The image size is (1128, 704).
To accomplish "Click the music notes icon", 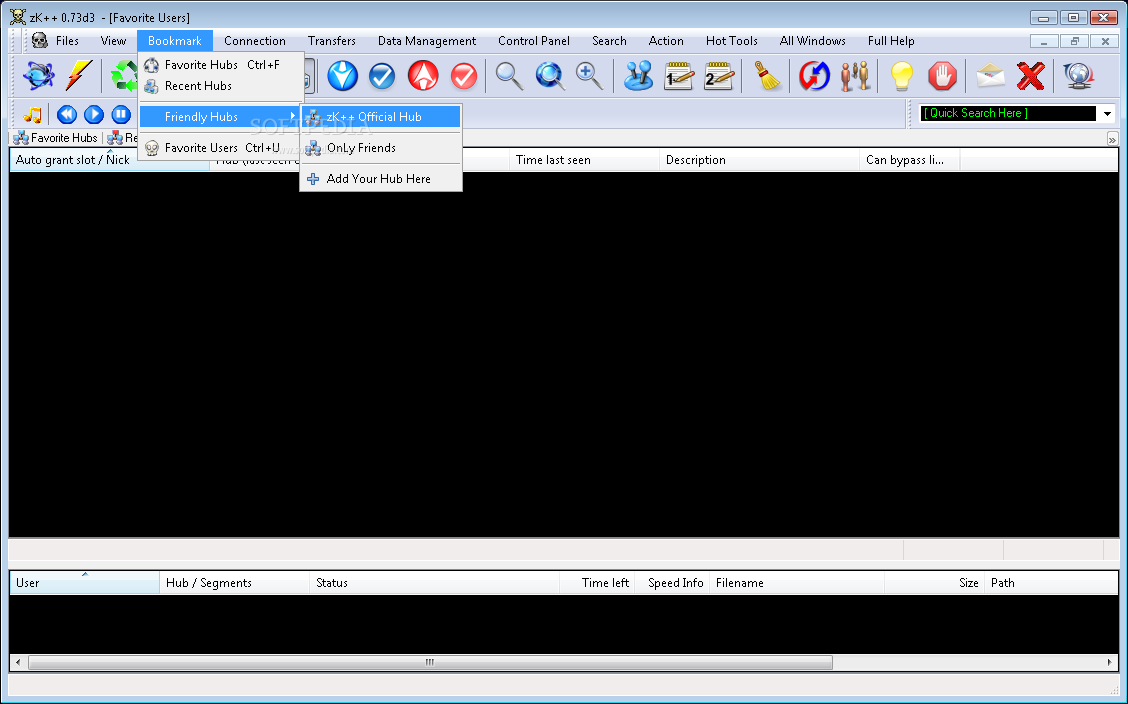I will tap(32, 114).
